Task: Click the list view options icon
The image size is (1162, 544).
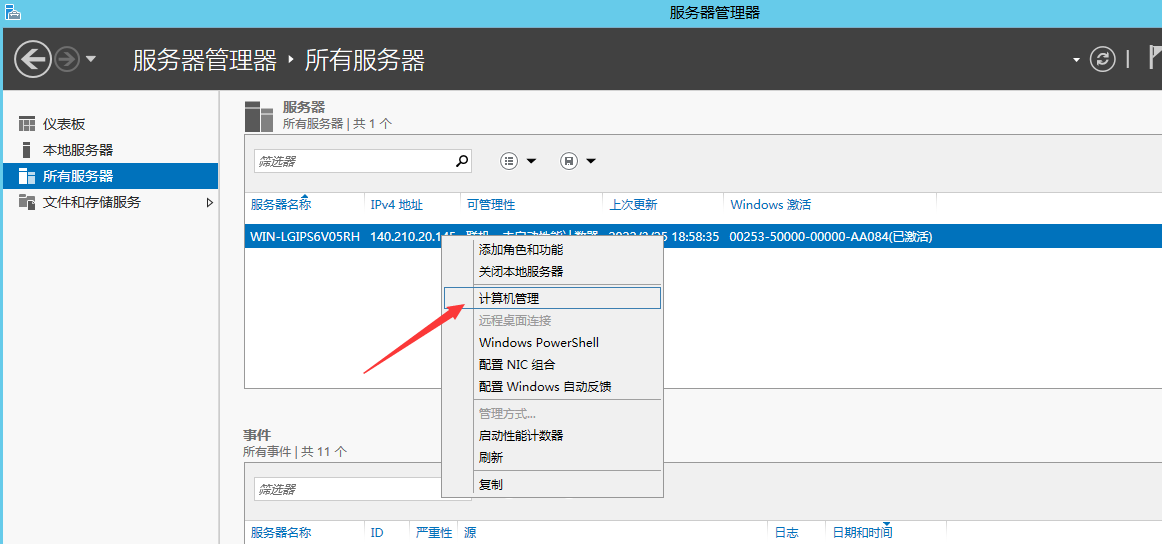Action: 509,161
